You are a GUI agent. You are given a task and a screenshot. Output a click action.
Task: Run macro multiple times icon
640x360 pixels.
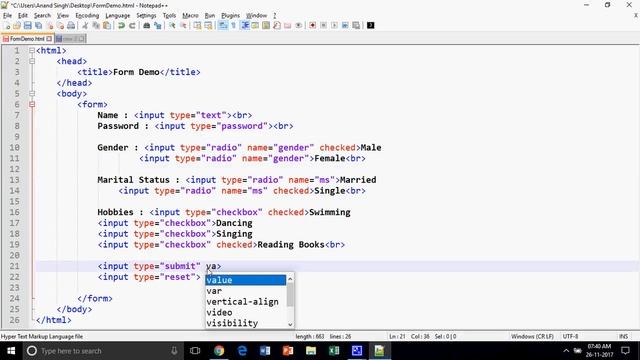345,25
